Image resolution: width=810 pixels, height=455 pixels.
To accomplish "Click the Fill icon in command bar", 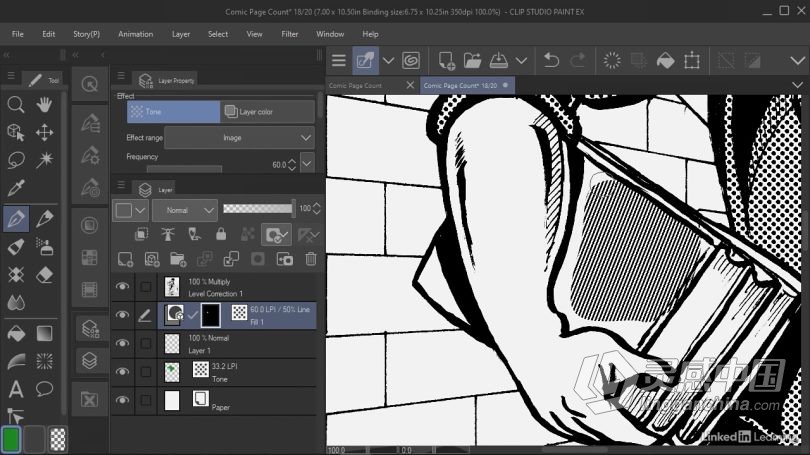I will (x=665, y=60).
